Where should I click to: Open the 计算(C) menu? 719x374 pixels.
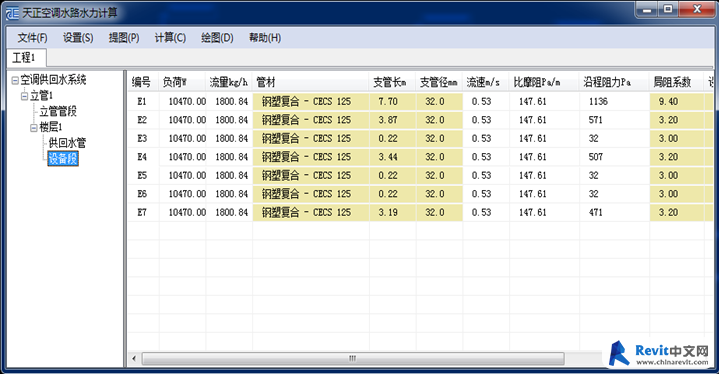(170, 38)
